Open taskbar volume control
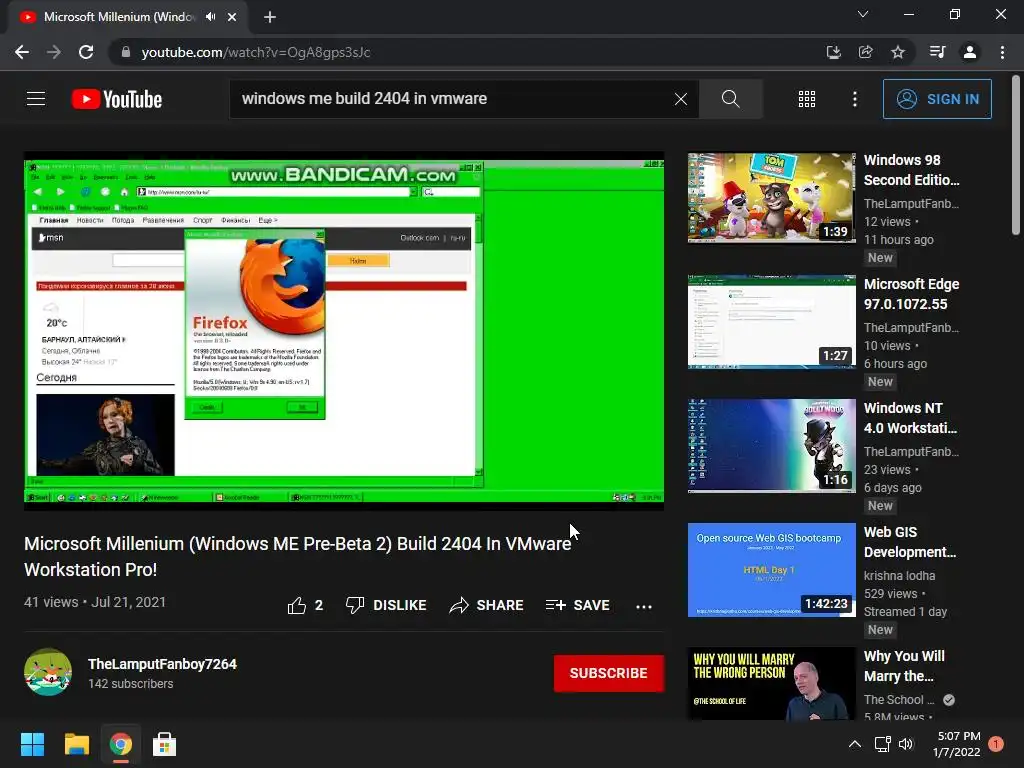The image size is (1024, 768). coord(906,744)
